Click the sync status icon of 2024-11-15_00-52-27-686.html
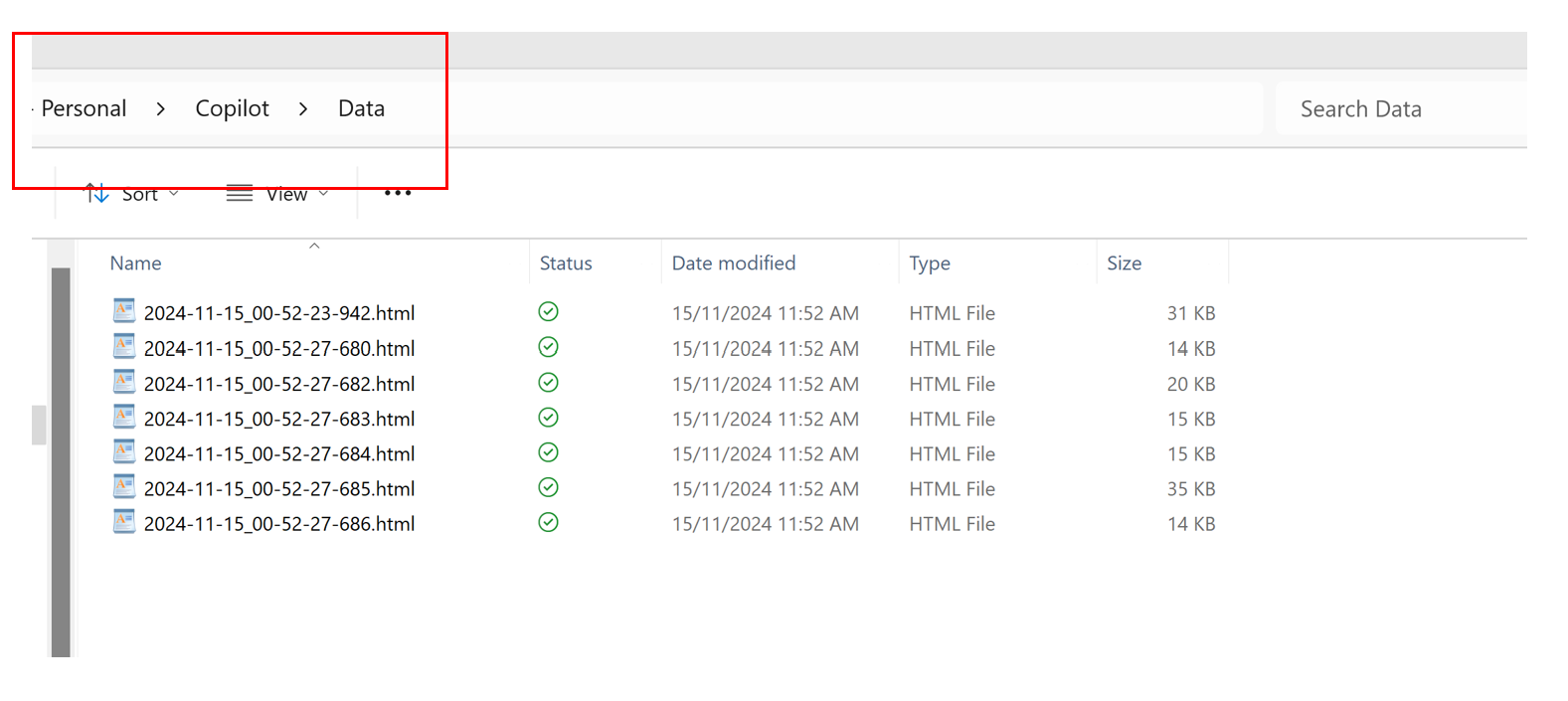The image size is (1568, 701). (548, 522)
